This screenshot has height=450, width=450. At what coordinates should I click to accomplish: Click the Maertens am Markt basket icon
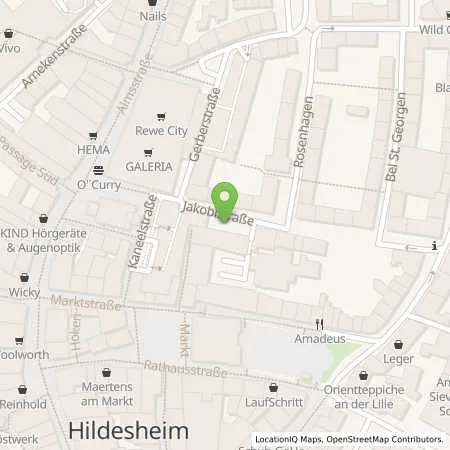pyautogui.click(x=106, y=372)
